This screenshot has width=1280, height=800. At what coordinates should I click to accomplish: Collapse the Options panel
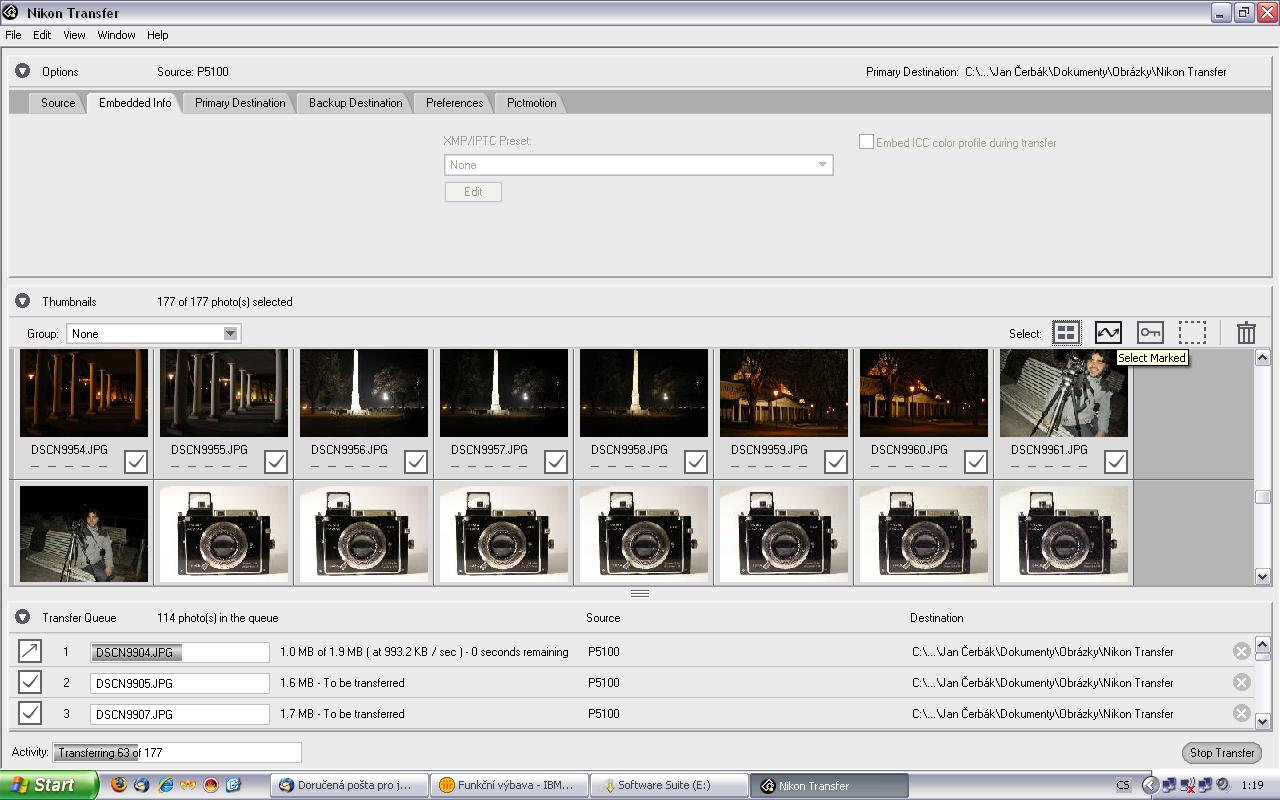point(22,72)
